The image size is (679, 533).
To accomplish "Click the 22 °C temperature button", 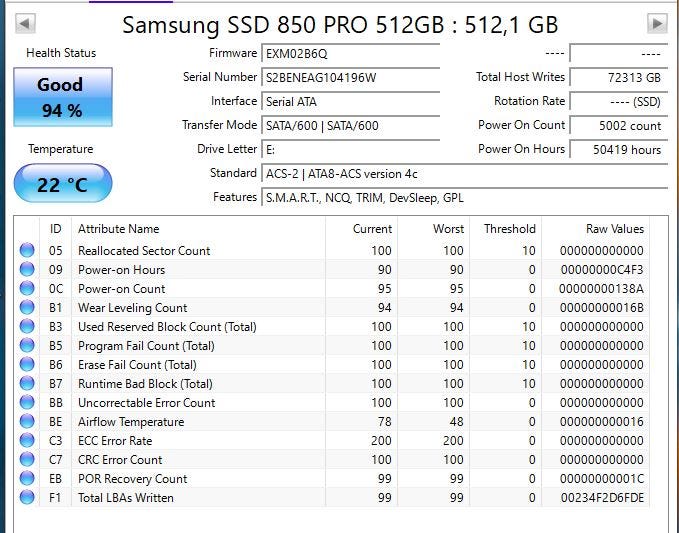I will tap(62, 184).
